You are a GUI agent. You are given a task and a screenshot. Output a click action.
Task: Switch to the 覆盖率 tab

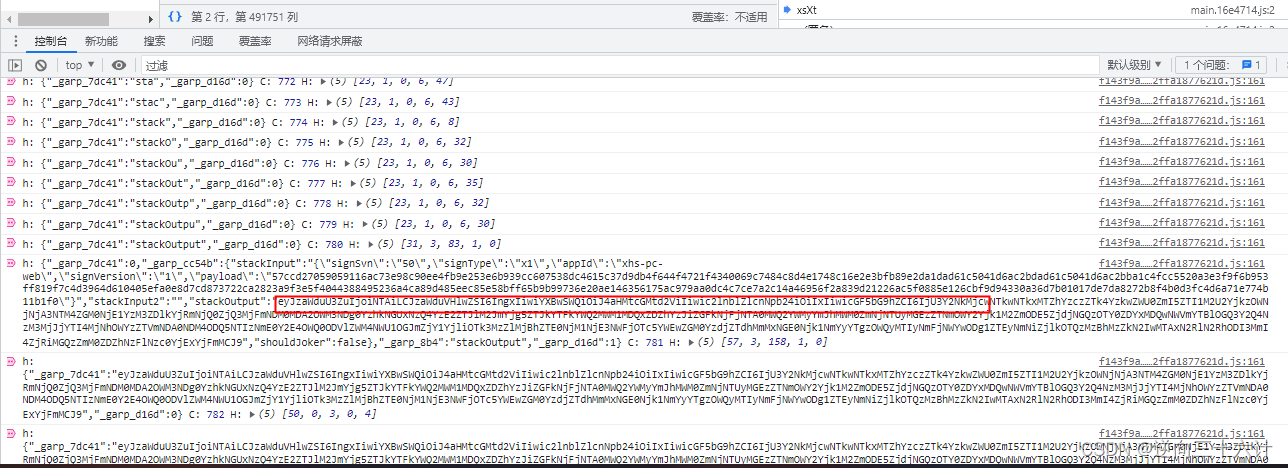(x=255, y=41)
